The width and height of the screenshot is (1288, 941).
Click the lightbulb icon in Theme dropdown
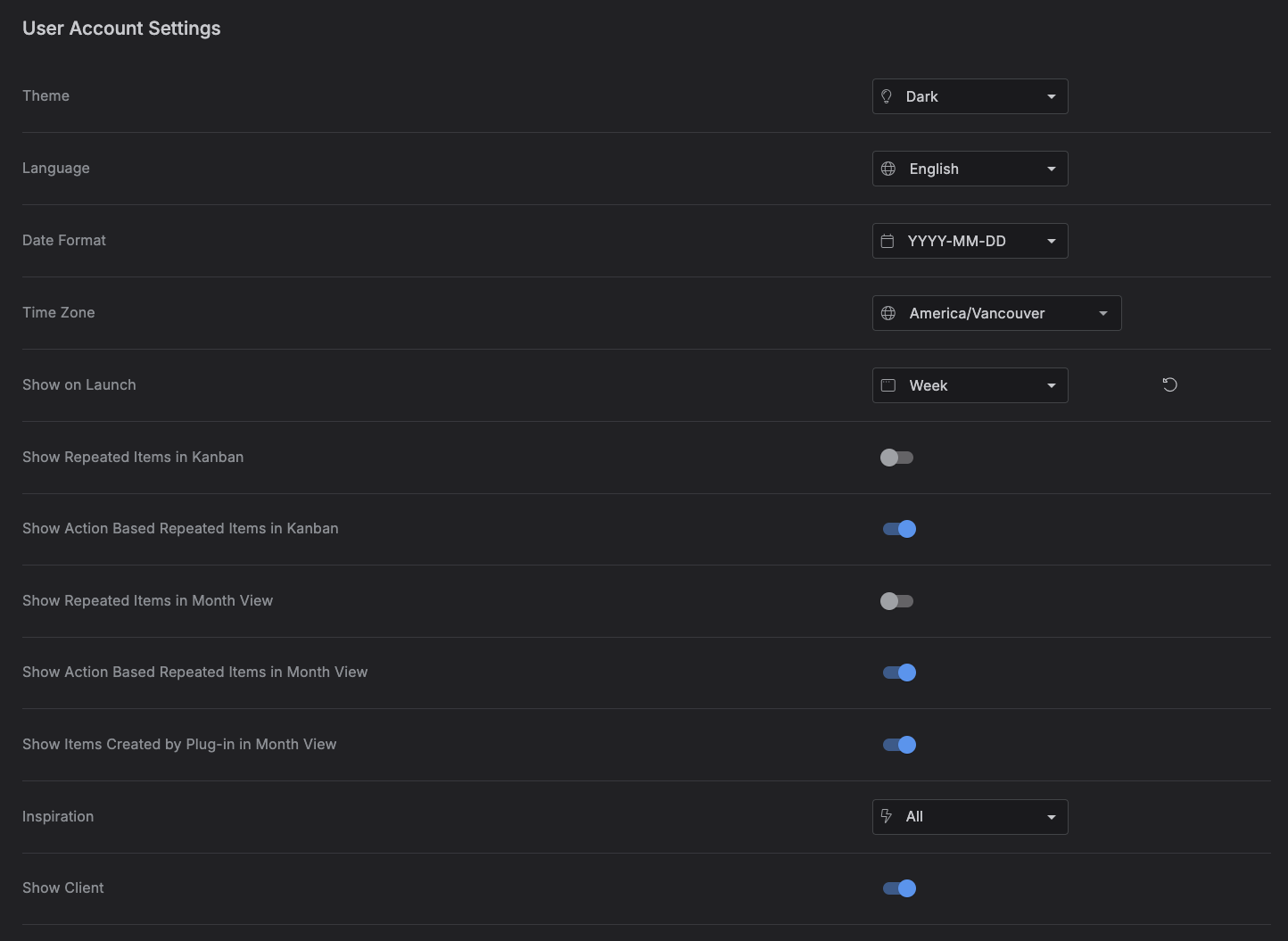click(887, 96)
